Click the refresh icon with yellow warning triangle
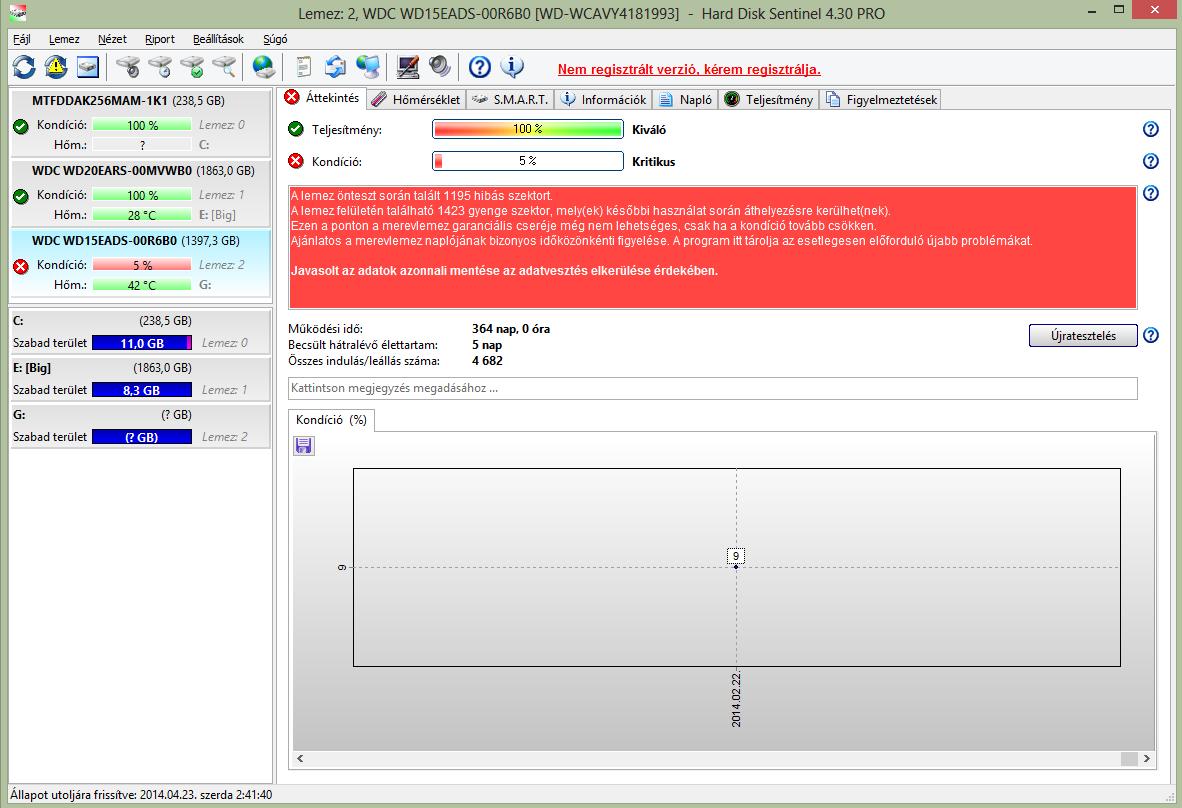Image resolution: width=1182 pixels, height=808 pixels. [56, 67]
